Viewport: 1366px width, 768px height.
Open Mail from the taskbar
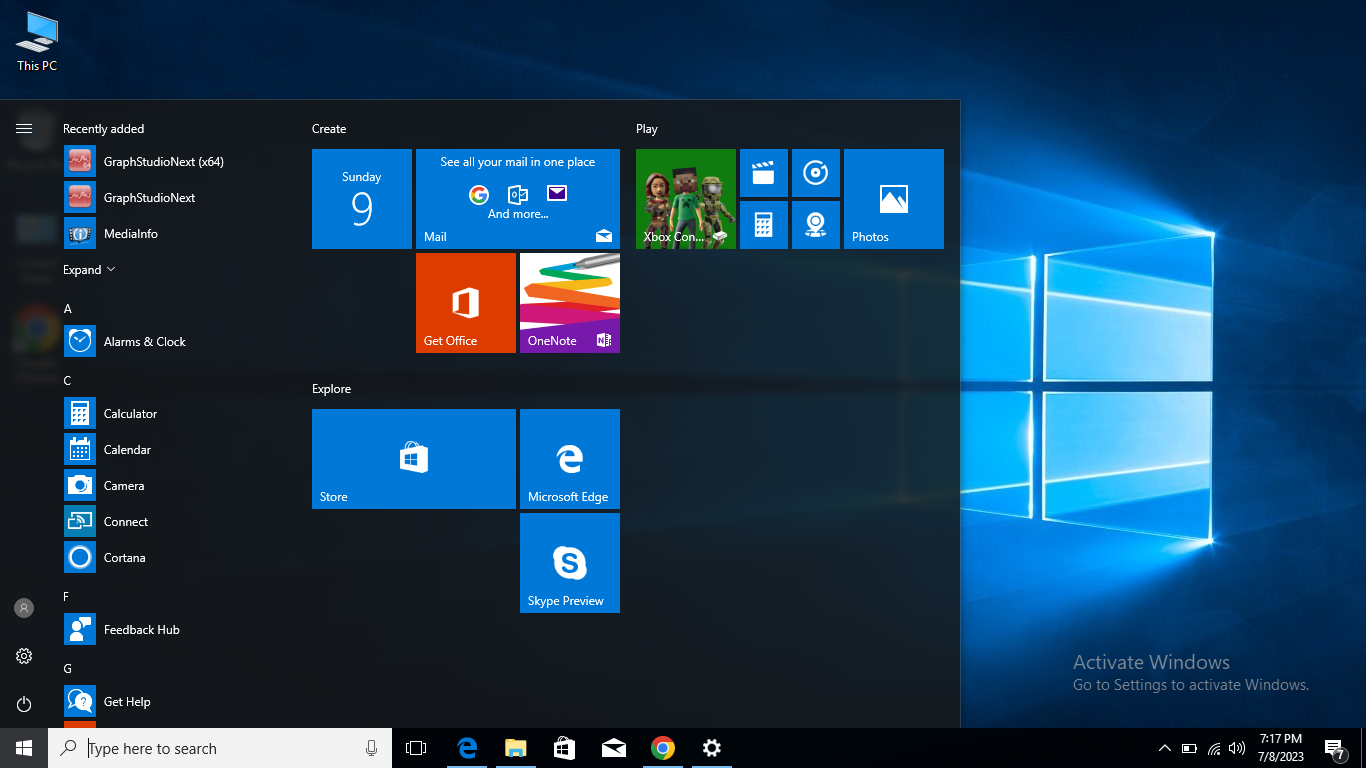point(613,748)
